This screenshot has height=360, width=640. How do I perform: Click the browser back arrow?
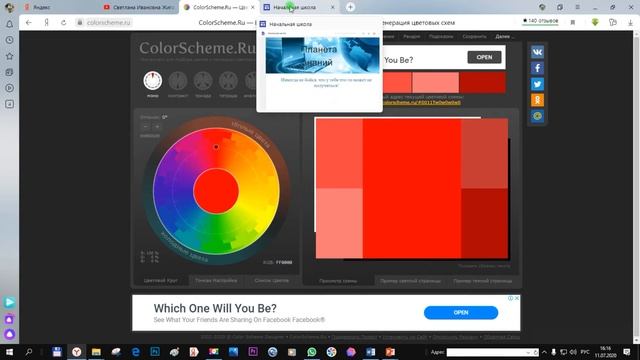click(29, 22)
